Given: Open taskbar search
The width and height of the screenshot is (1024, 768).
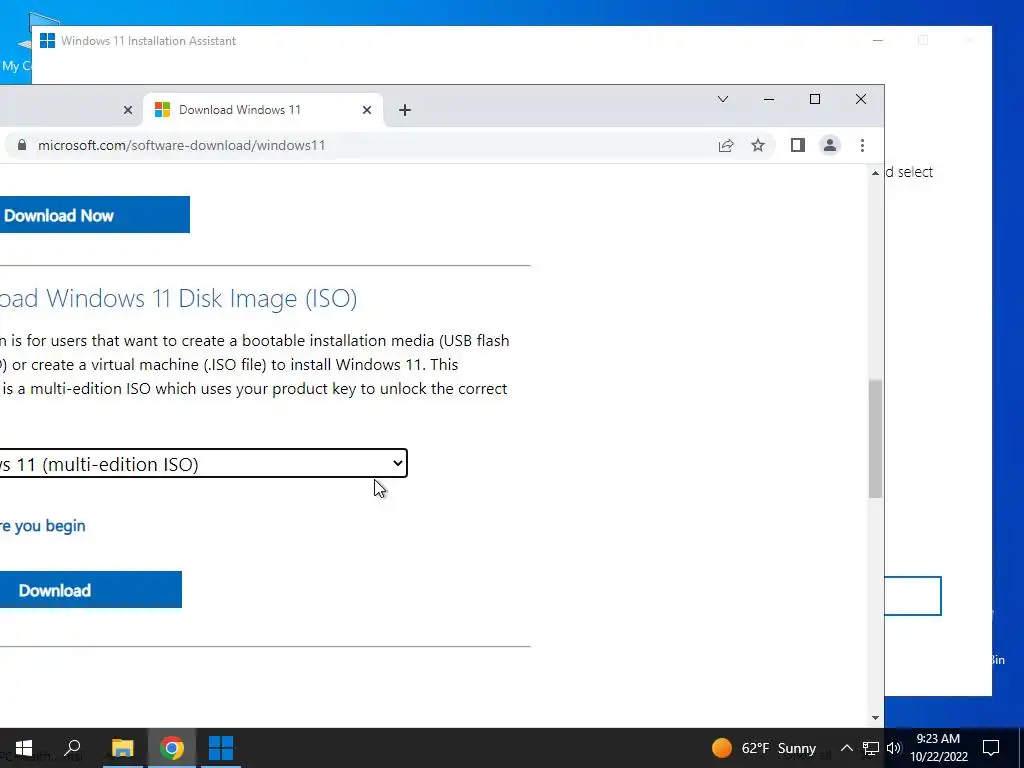Looking at the screenshot, I should click(72, 748).
